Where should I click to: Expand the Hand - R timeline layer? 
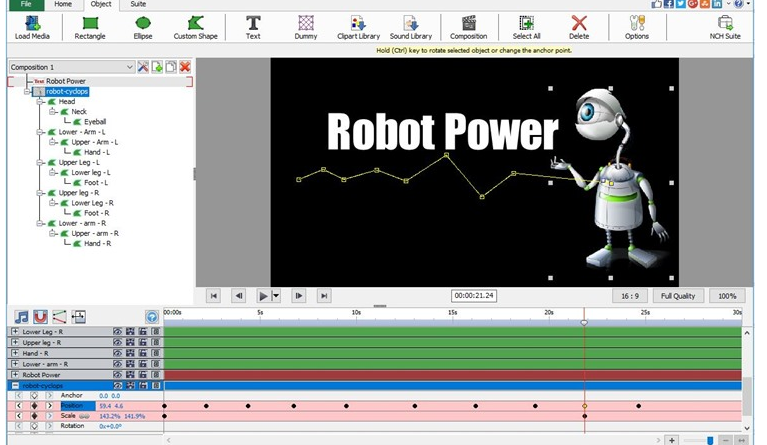point(15,353)
